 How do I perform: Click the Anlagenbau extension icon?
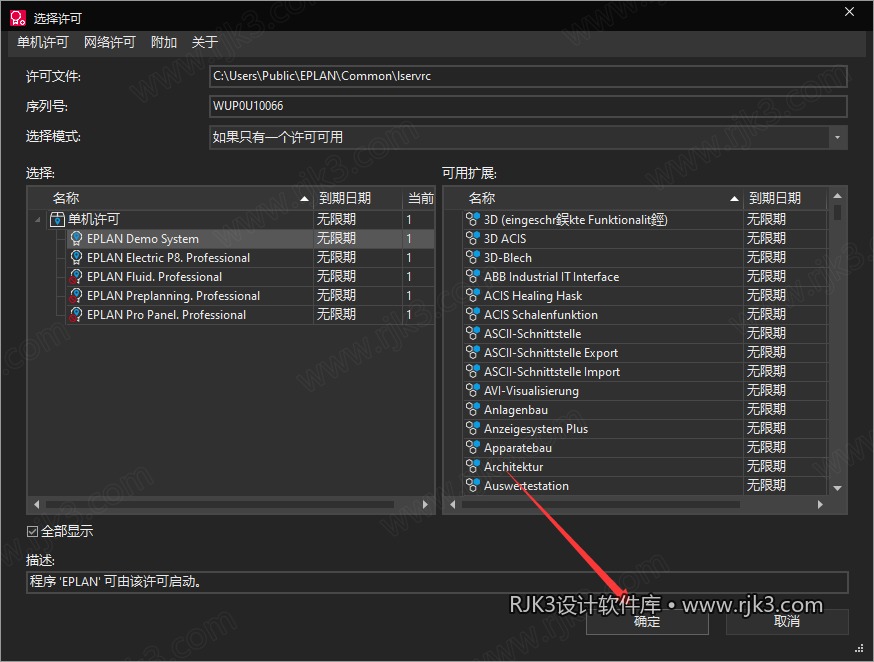coord(473,410)
